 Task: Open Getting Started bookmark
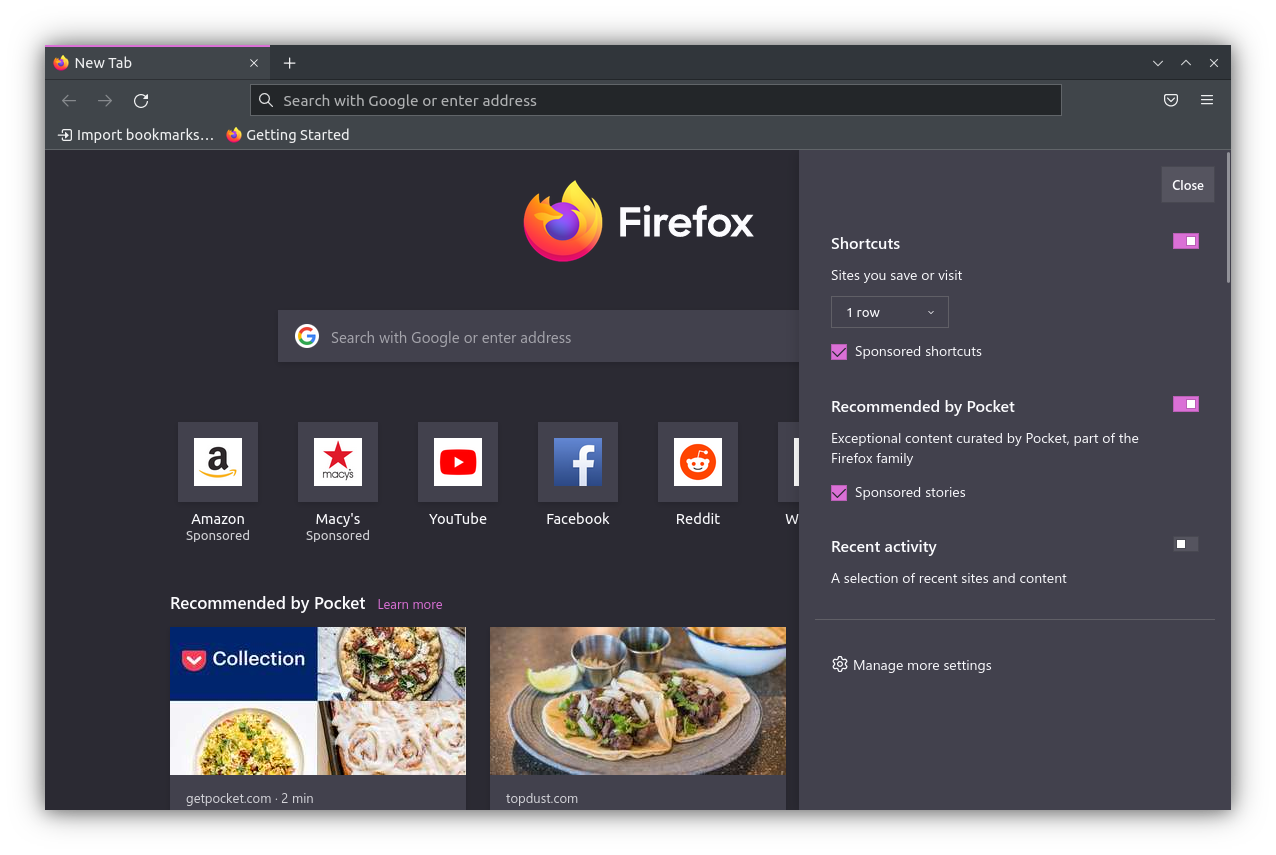[288, 135]
